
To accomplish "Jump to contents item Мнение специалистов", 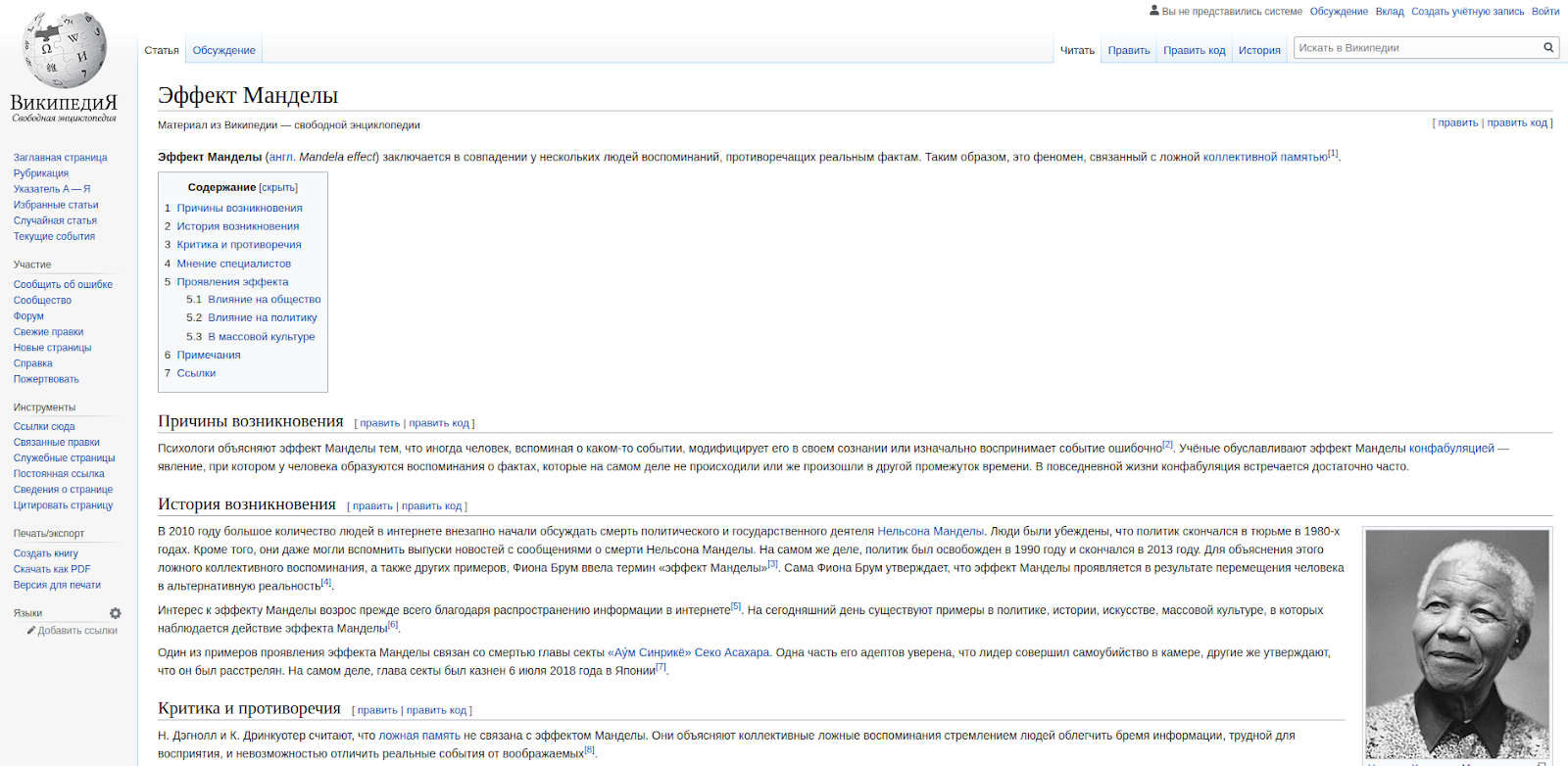I will pyautogui.click(x=234, y=263).
